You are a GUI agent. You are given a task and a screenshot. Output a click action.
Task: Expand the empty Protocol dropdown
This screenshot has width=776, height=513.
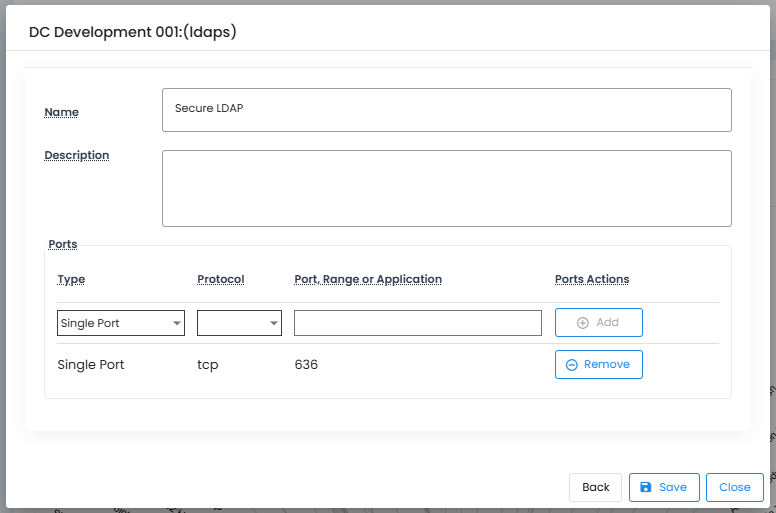(x=239, y=323)
